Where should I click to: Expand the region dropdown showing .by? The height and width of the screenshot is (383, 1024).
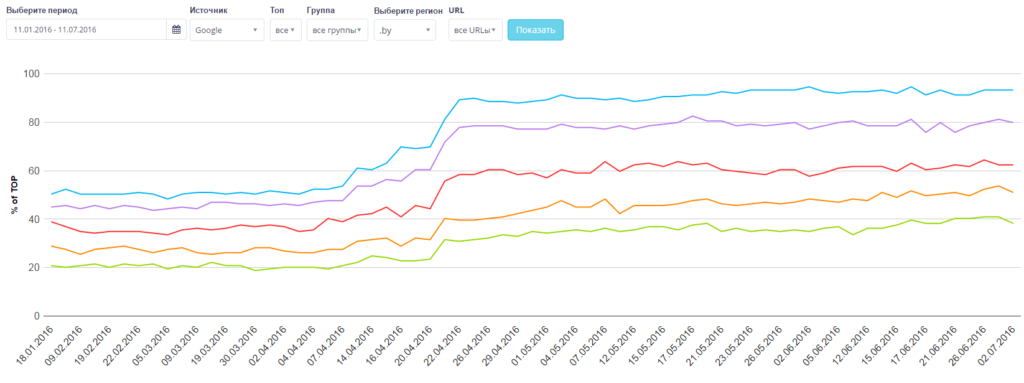(x=405, y=29)
